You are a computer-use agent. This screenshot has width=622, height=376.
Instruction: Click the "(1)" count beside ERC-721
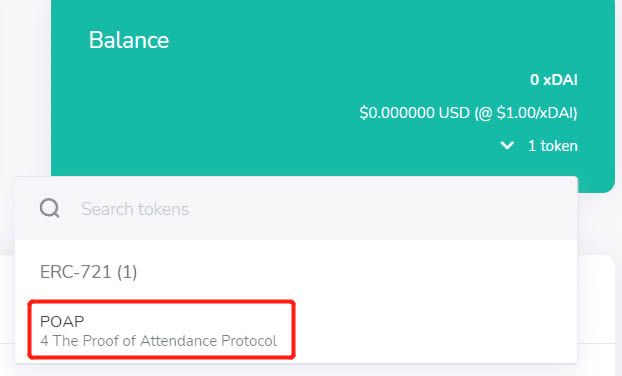point(127,272)
